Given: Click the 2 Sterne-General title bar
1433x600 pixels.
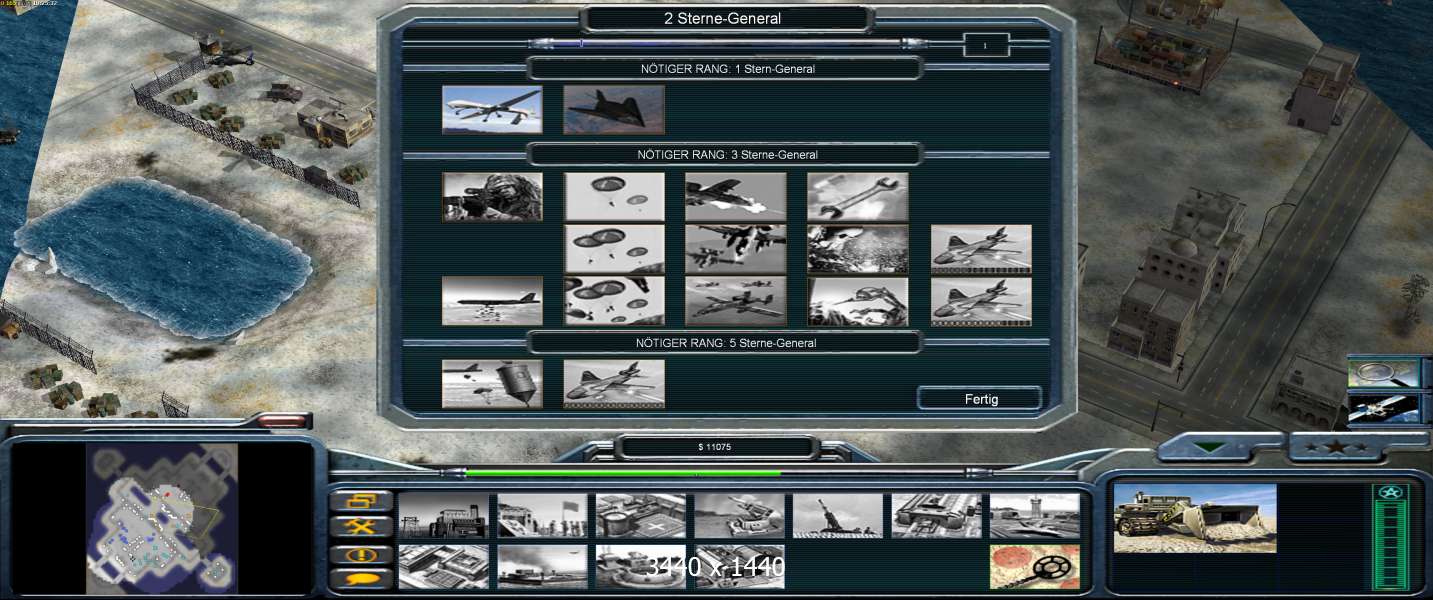Looking at the screenshot, I should [726, 18].
